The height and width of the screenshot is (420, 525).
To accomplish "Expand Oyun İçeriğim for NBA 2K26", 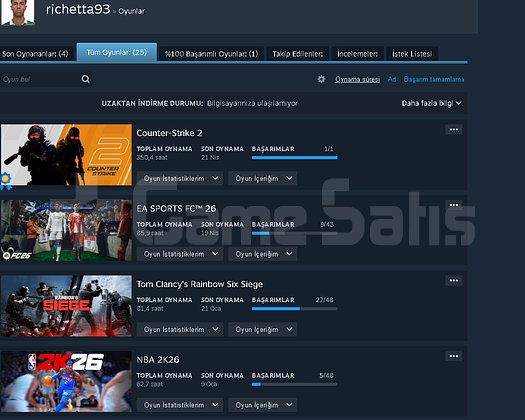I will pyautogui.click(x=263, y=405).
